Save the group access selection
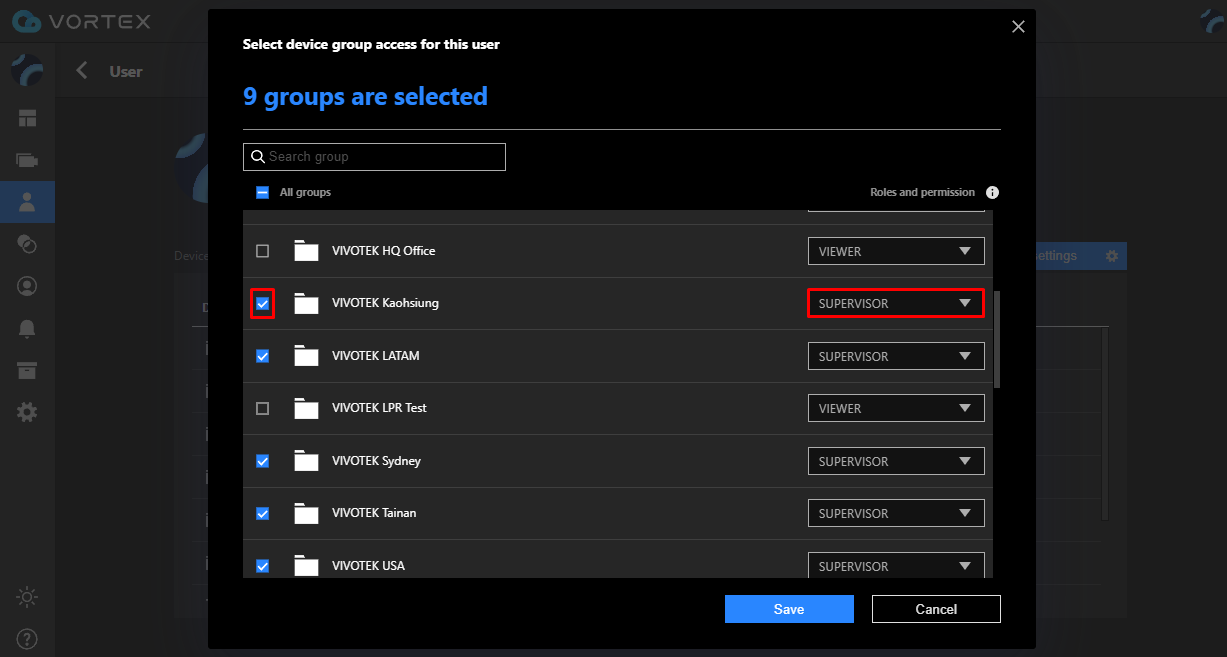Image resolution: width=1227 pixels, height=657 pixels. [789, 609]
